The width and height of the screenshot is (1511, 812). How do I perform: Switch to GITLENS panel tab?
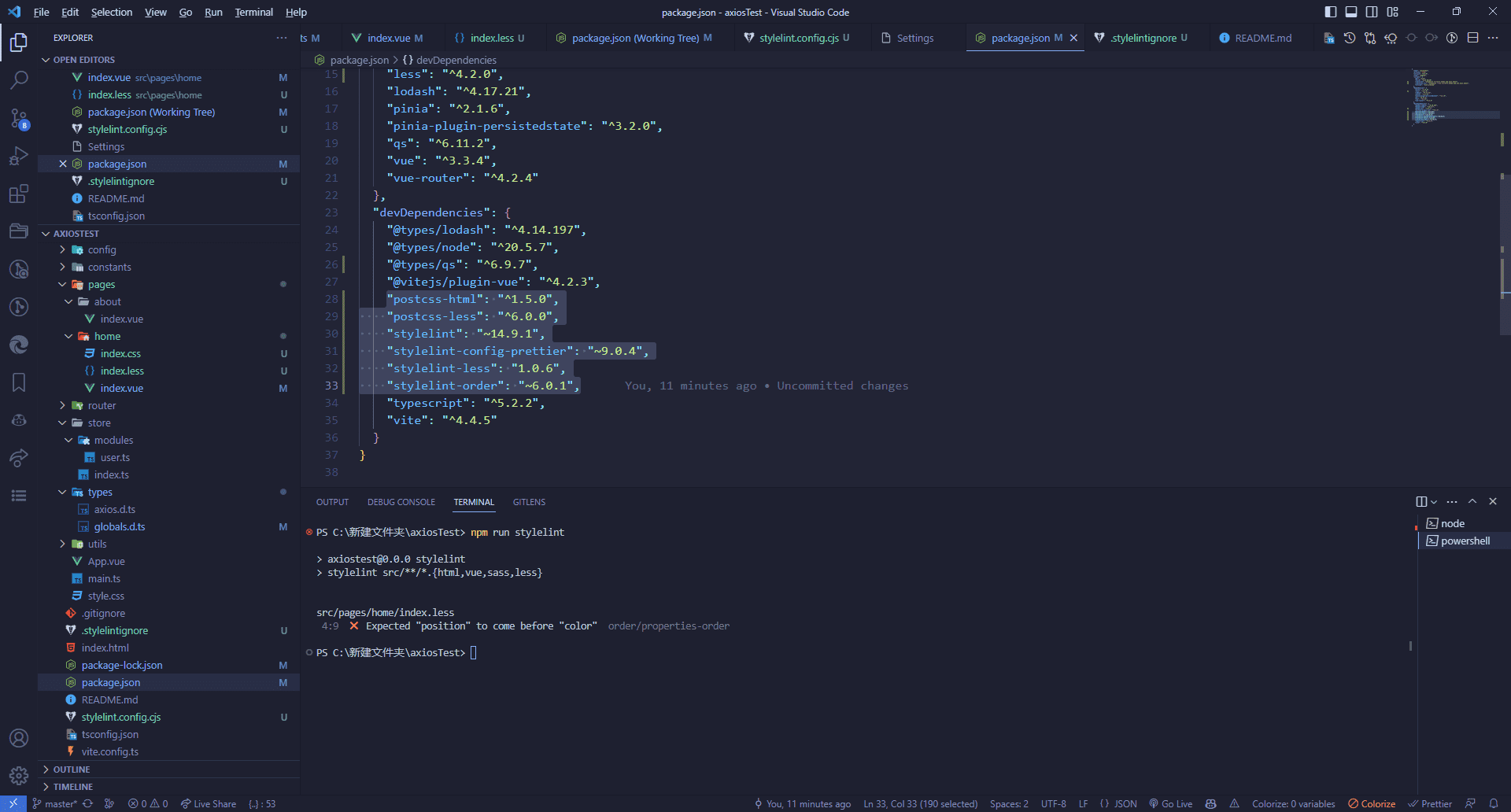(529, 502)
